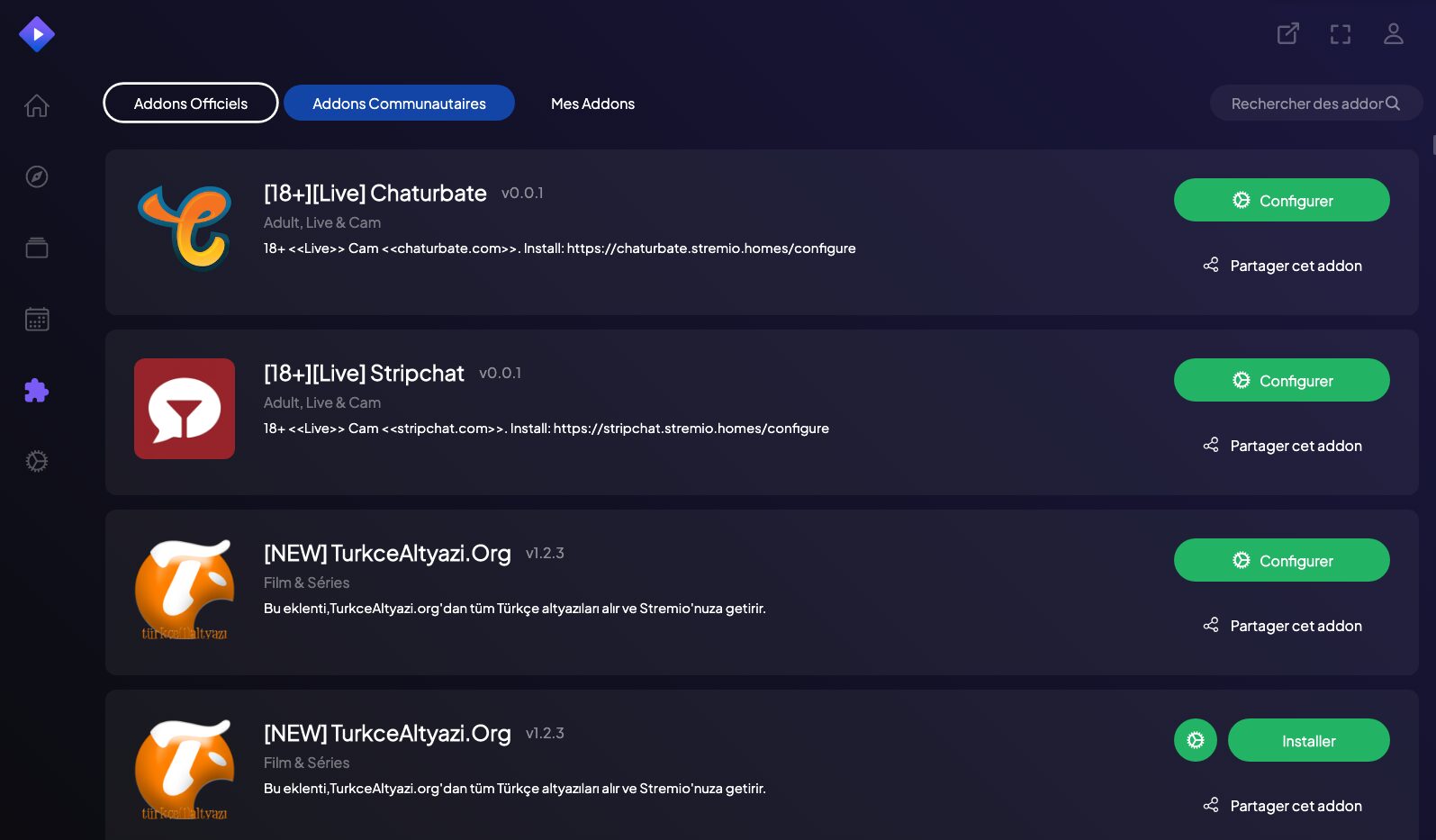Image resolution: width=1436 pixels, height=840 pixels.
Task: Click the Chaturbate addon logo
Action: pos(185,228)
